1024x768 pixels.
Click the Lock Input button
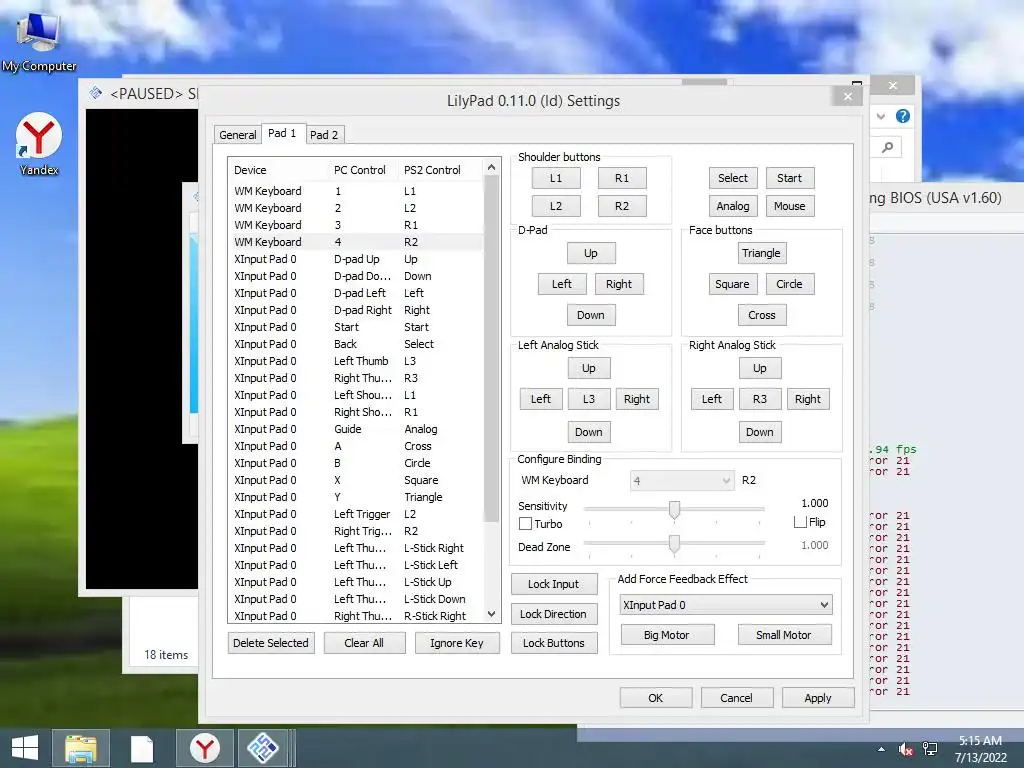tap(554, 584)
